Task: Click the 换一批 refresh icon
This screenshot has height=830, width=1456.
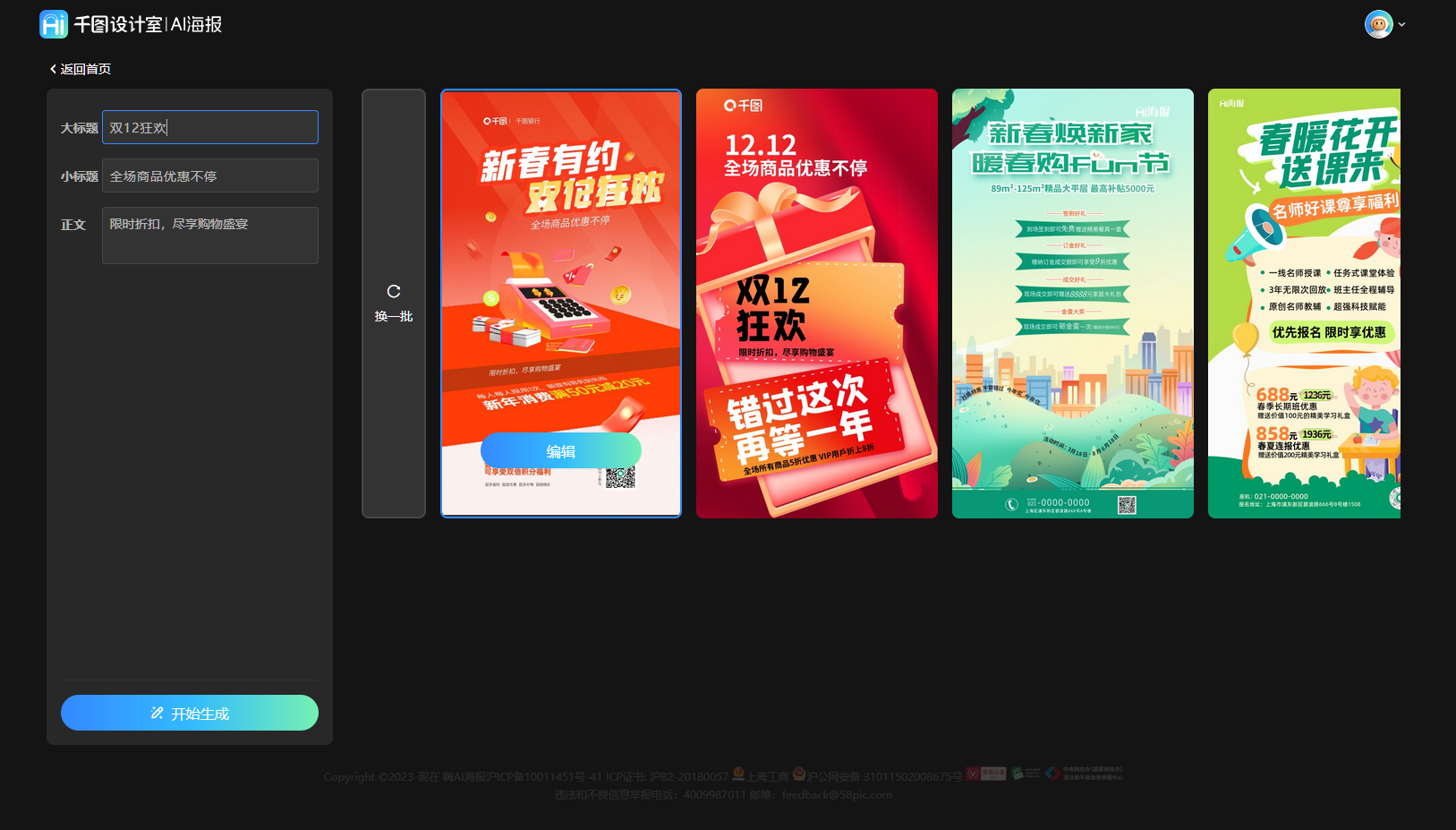Action: 393,290
